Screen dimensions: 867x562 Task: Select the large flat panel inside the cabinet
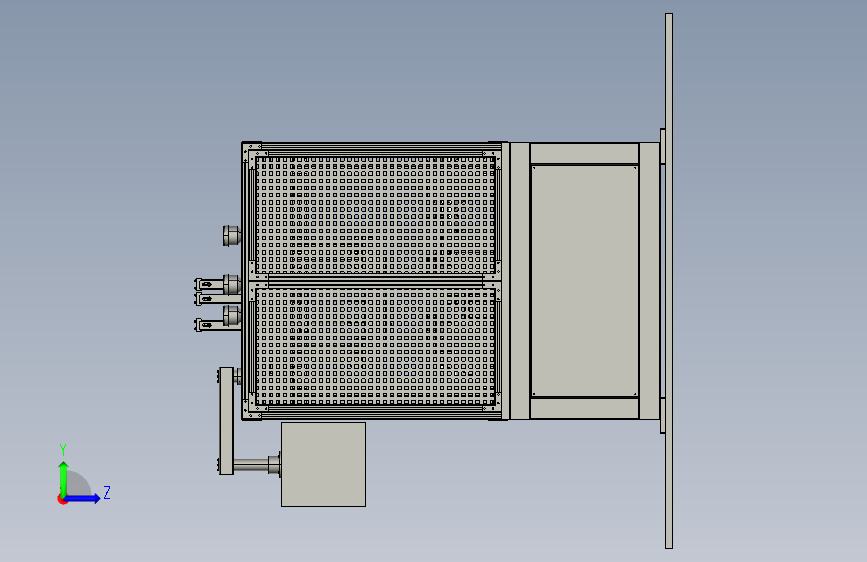tap(584, 280)
